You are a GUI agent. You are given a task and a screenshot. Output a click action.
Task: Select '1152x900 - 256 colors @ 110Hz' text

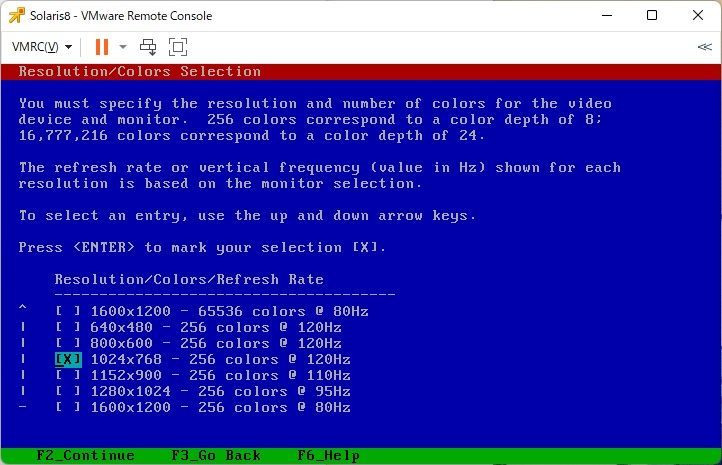click(x=221, y=375)
